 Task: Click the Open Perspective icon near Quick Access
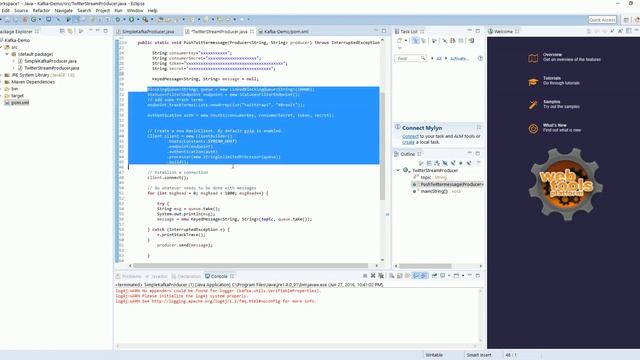pyautogui.click(x=626, y=20)
